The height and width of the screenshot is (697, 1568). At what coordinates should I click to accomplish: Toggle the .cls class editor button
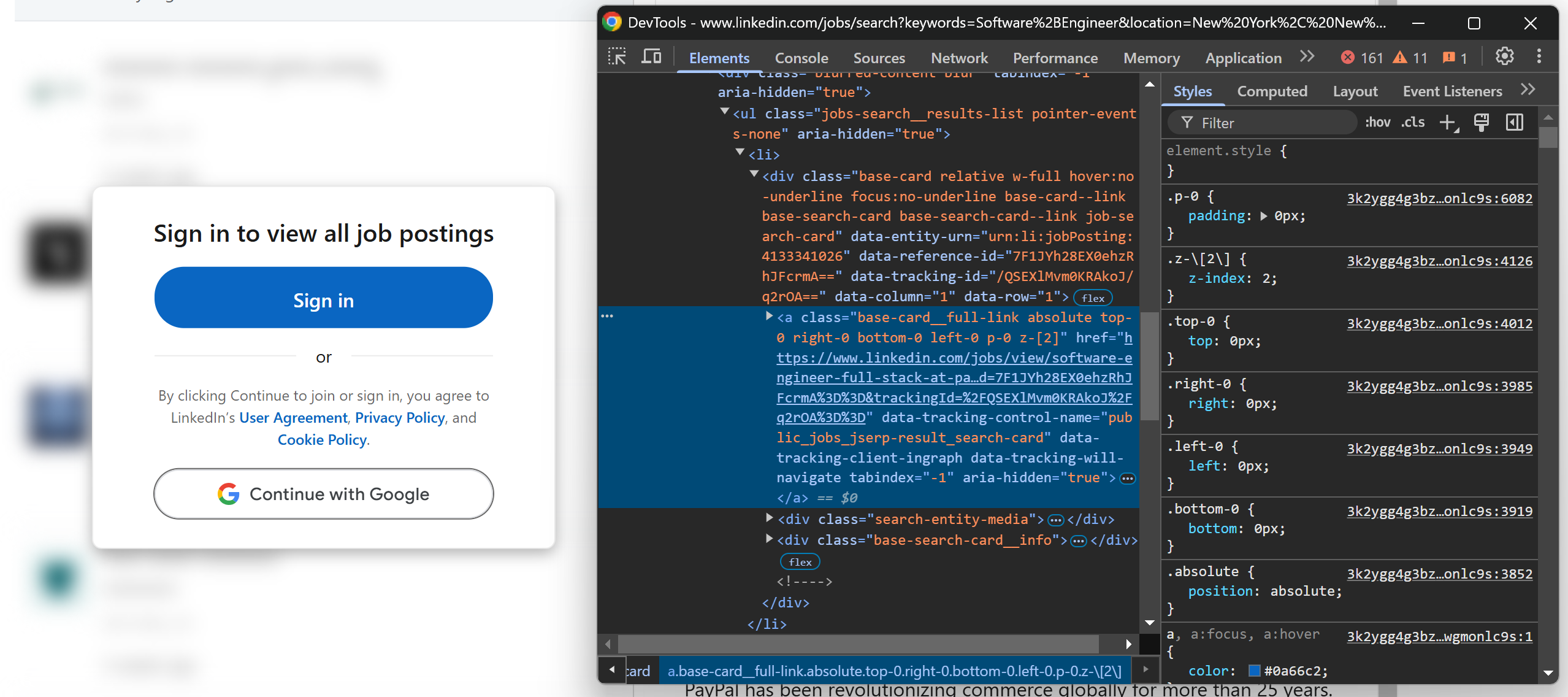click(1413, 123)
